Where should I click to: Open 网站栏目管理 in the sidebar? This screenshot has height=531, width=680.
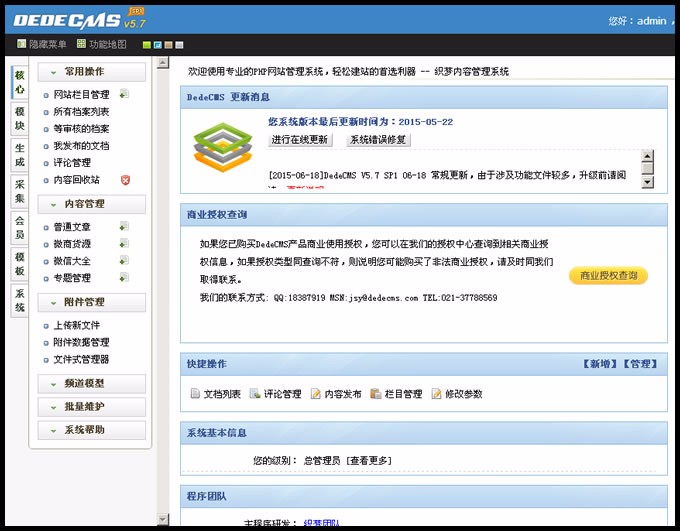click(x=81, y=95)
